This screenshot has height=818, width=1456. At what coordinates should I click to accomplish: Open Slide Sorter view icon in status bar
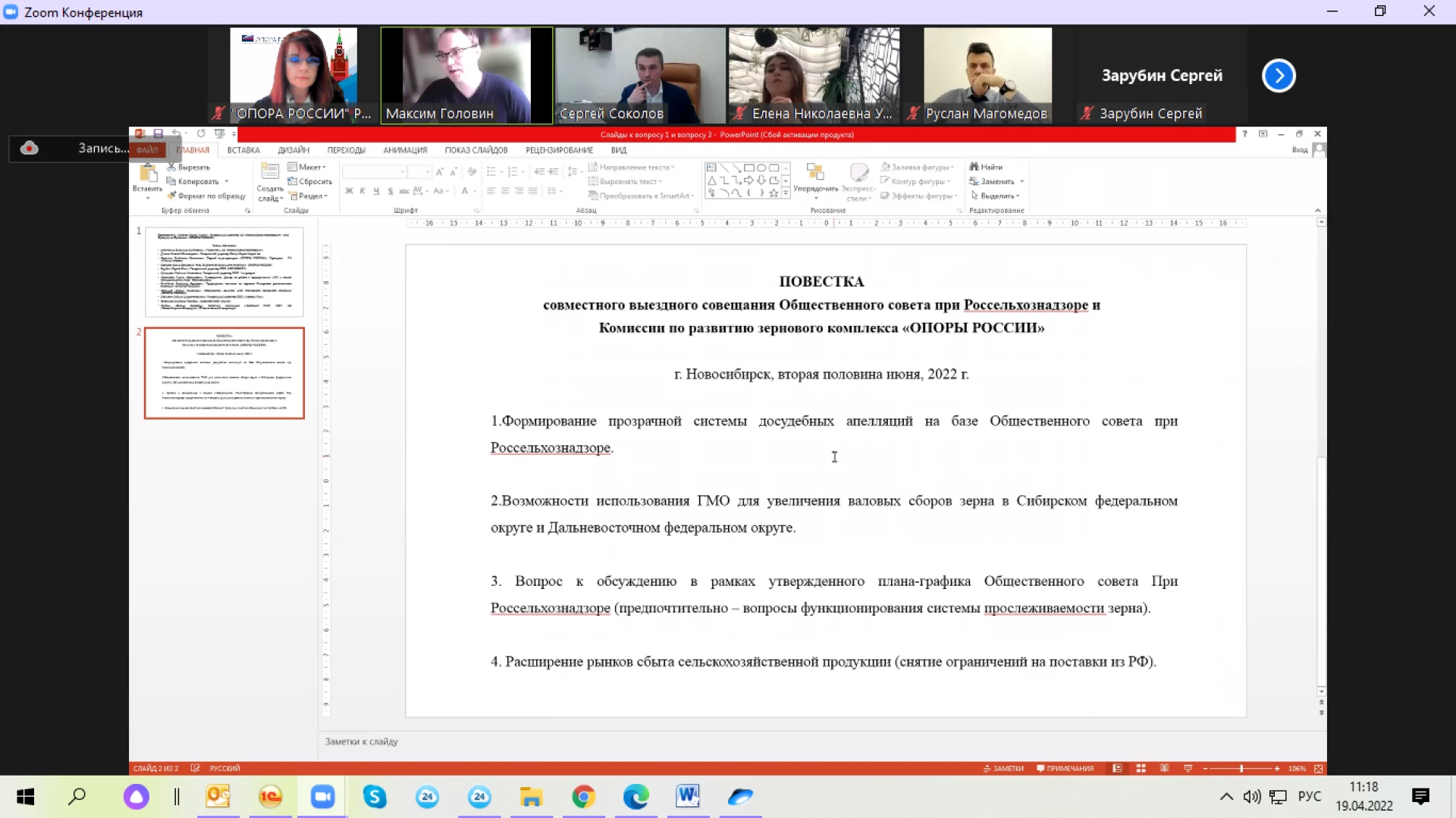click(1141, 768)
